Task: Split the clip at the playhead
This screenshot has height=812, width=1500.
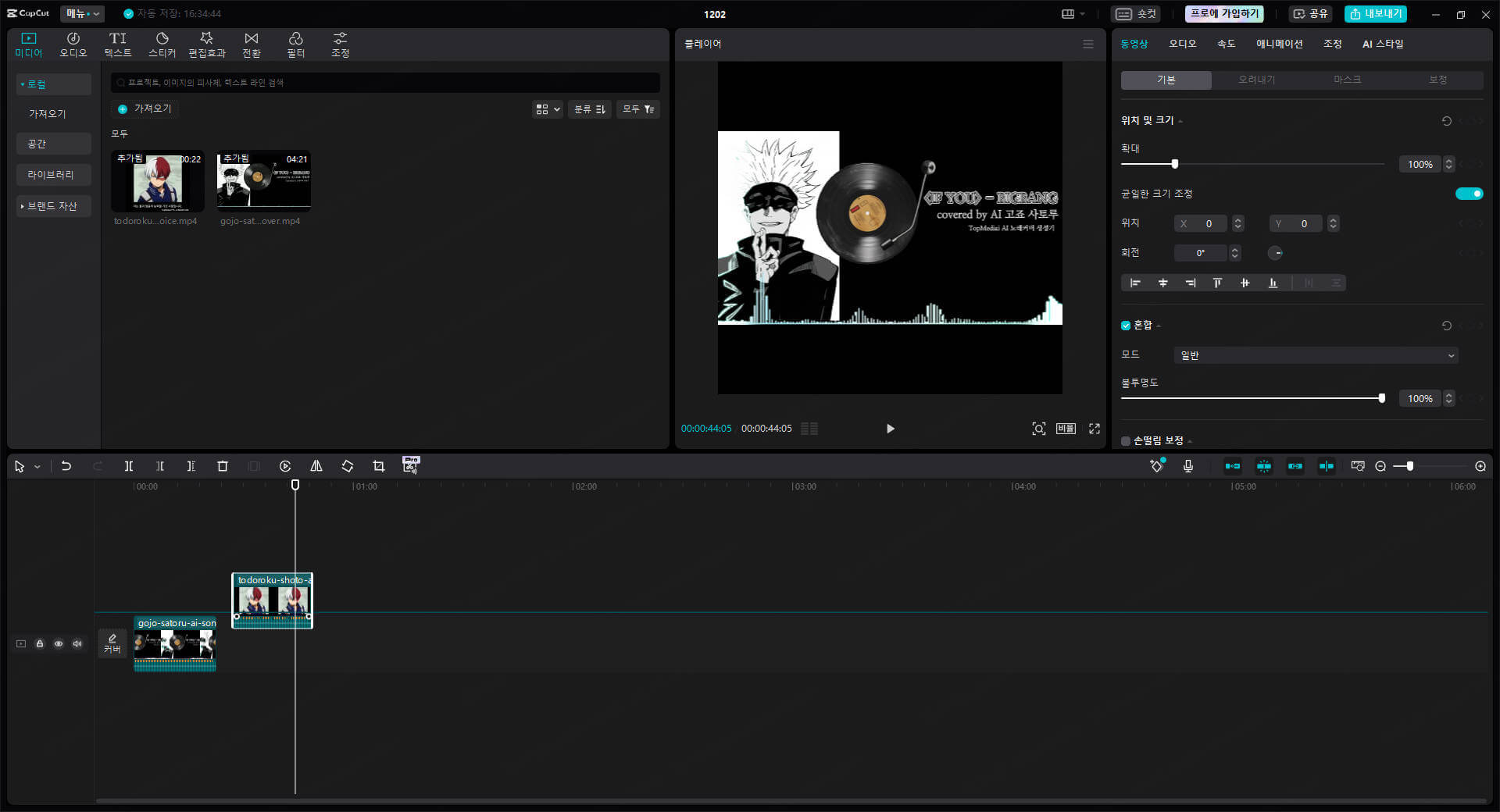Action: point(129,466)
